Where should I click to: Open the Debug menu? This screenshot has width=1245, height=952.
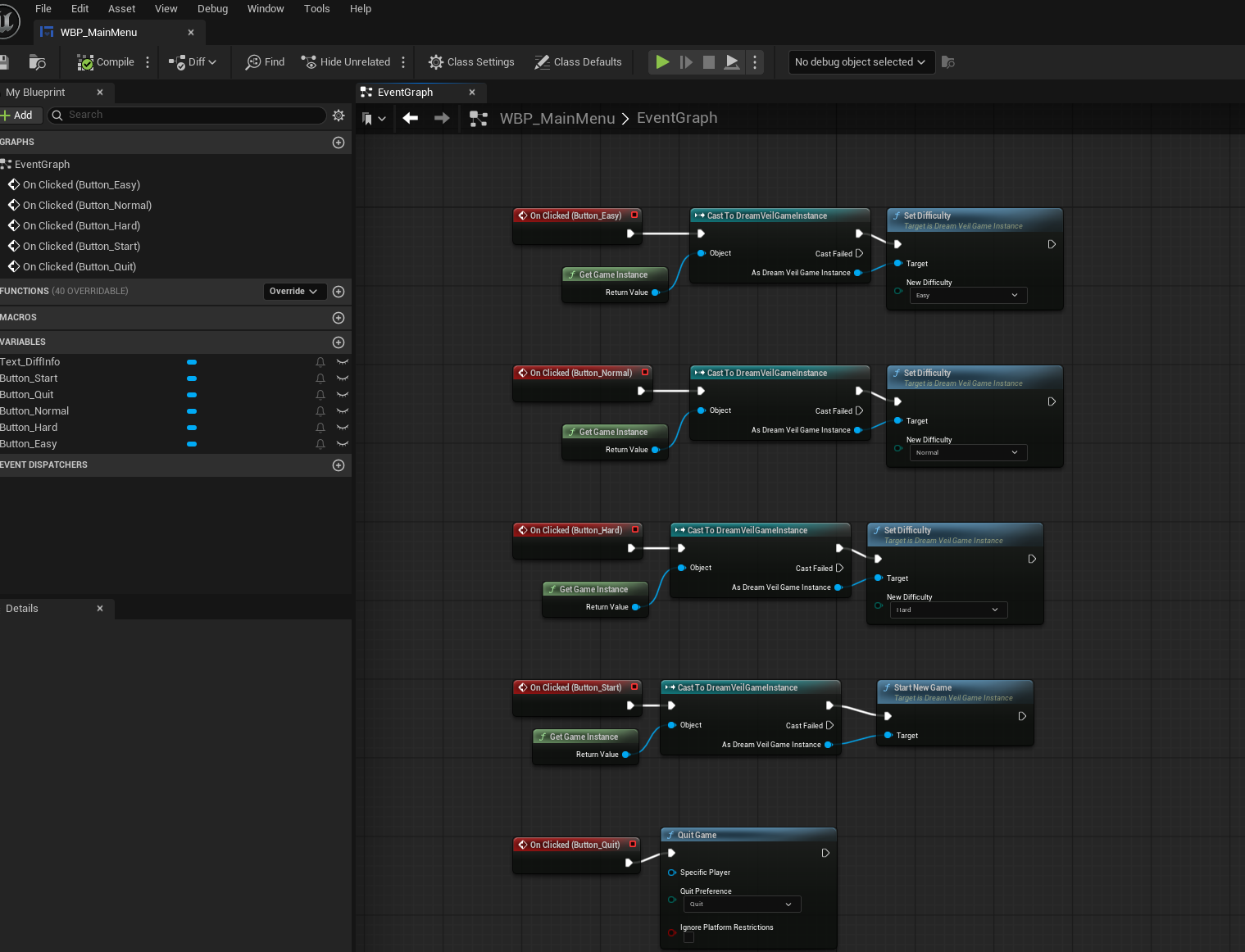click(x=212, y=9)
